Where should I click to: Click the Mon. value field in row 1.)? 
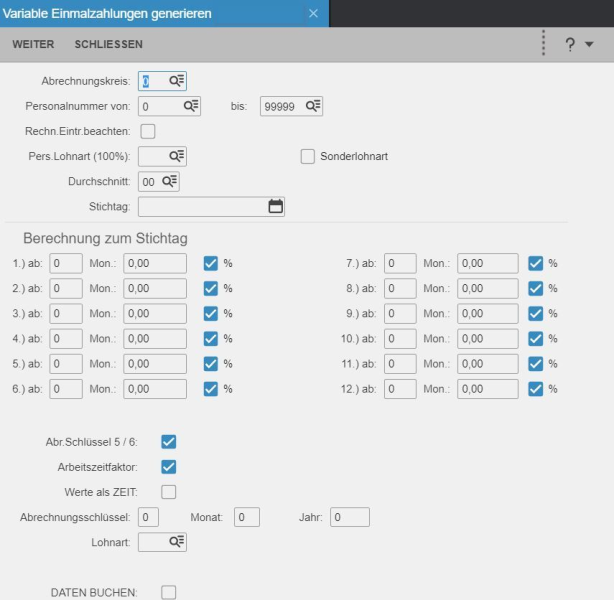155,263
